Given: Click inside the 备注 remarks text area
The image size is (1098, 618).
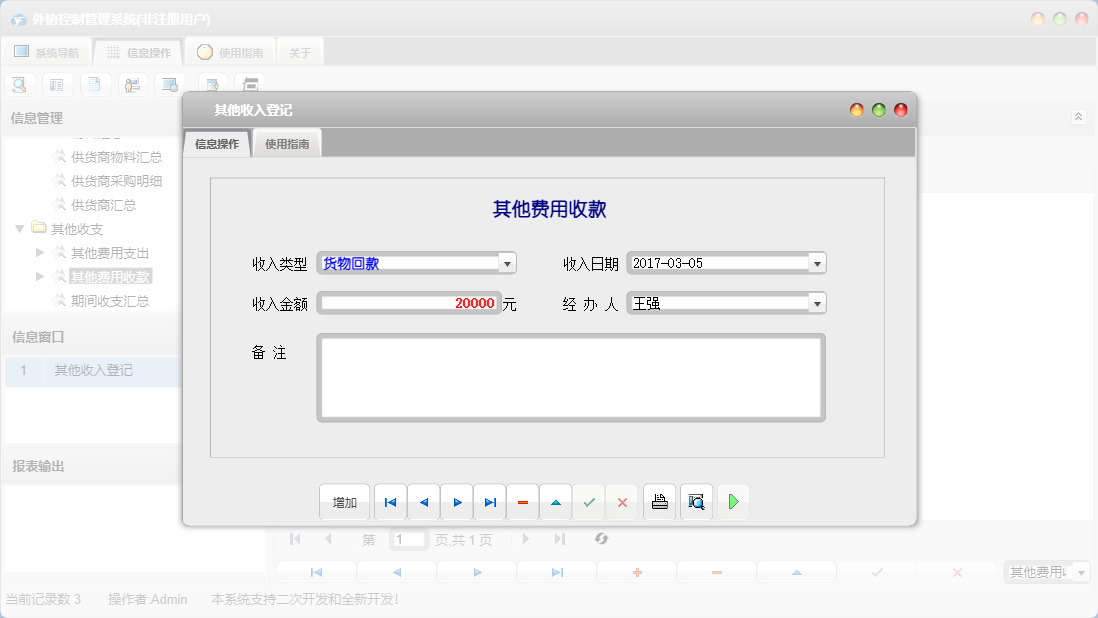Looking at the screenshot, I should 571,378.
